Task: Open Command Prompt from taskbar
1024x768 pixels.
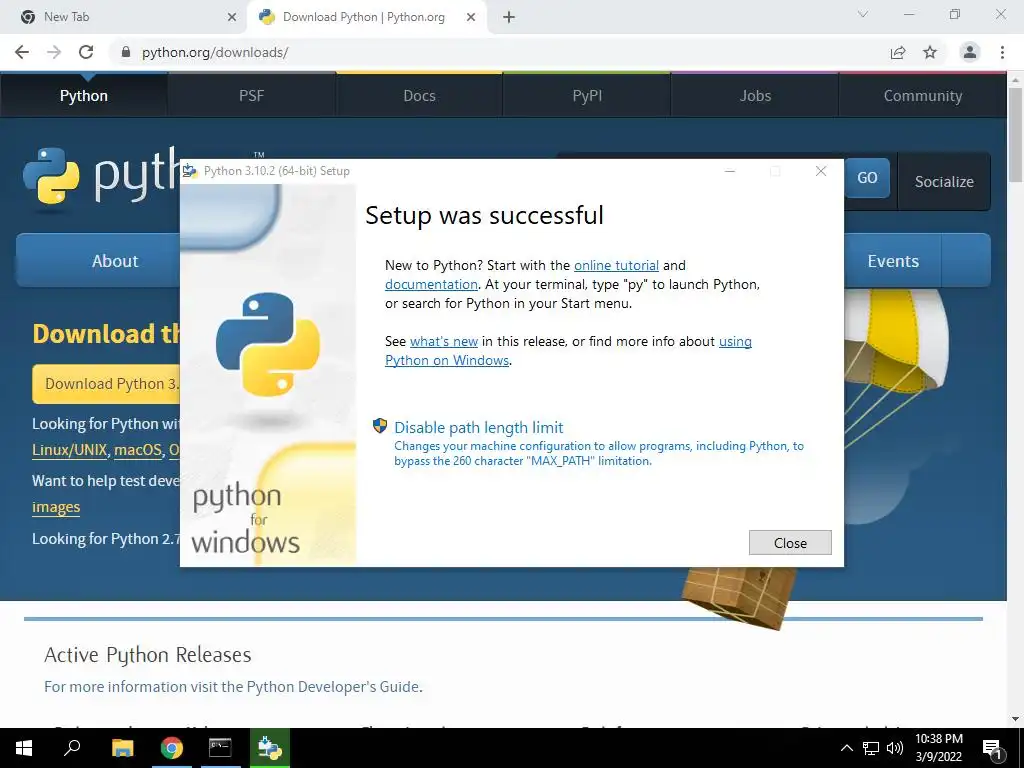Action: [220, 748]
